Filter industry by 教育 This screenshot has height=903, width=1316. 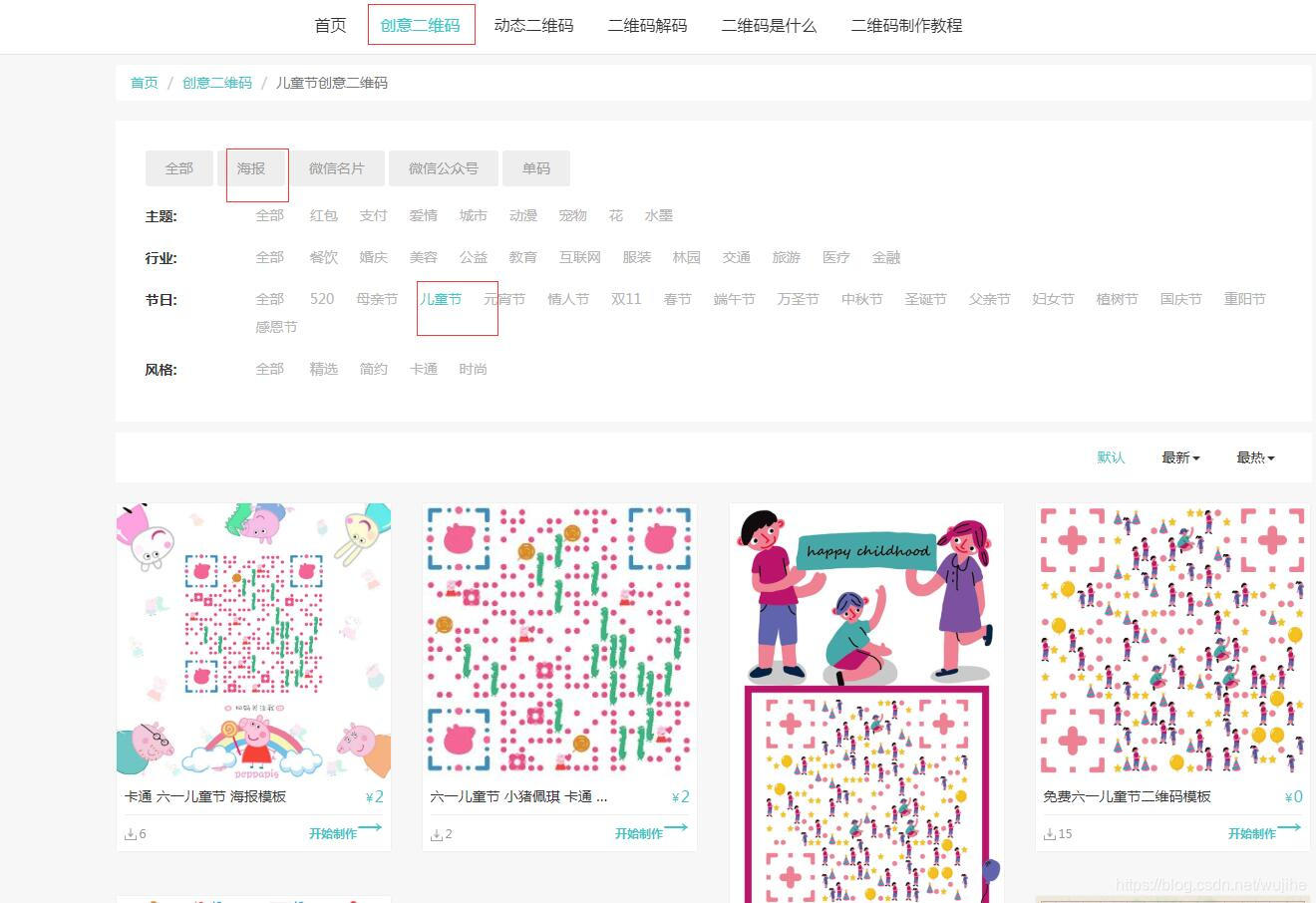(x=523, y=257)
